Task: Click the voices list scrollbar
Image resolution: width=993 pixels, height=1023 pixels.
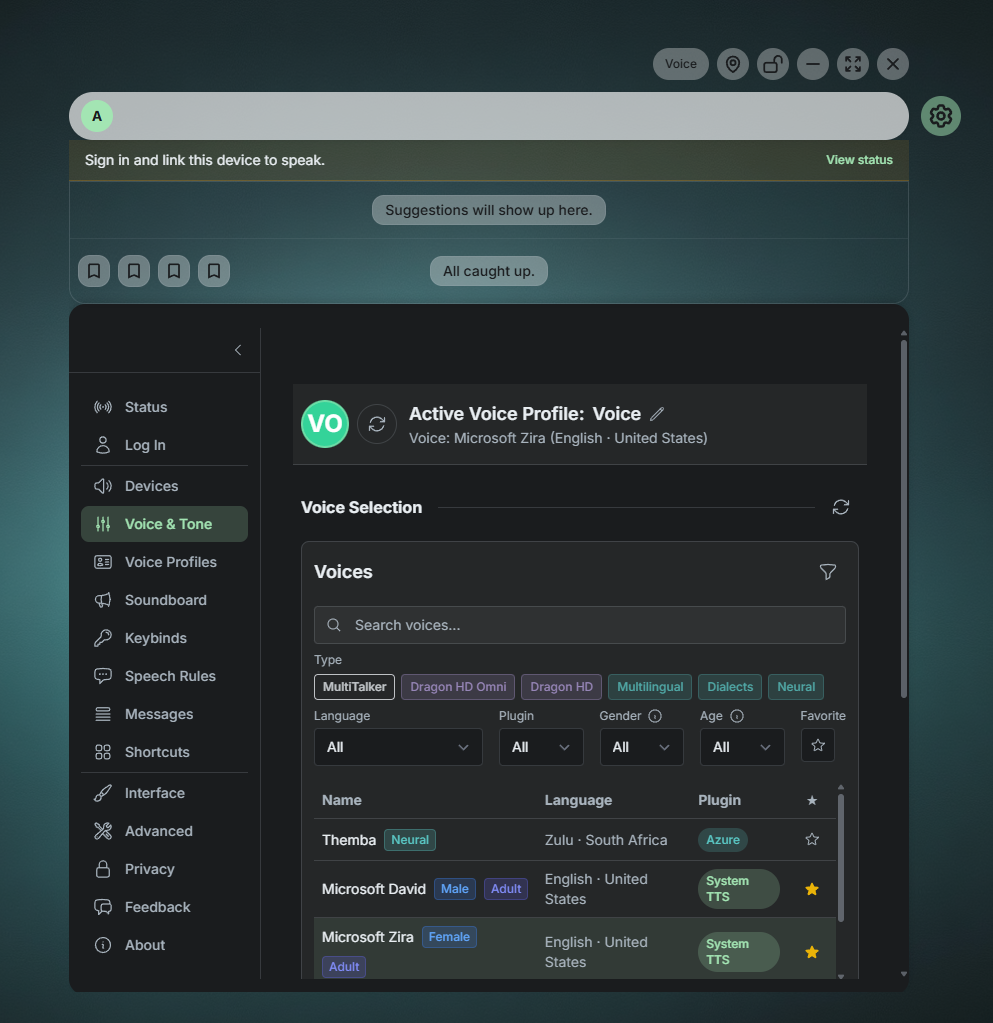Action: 840,858
